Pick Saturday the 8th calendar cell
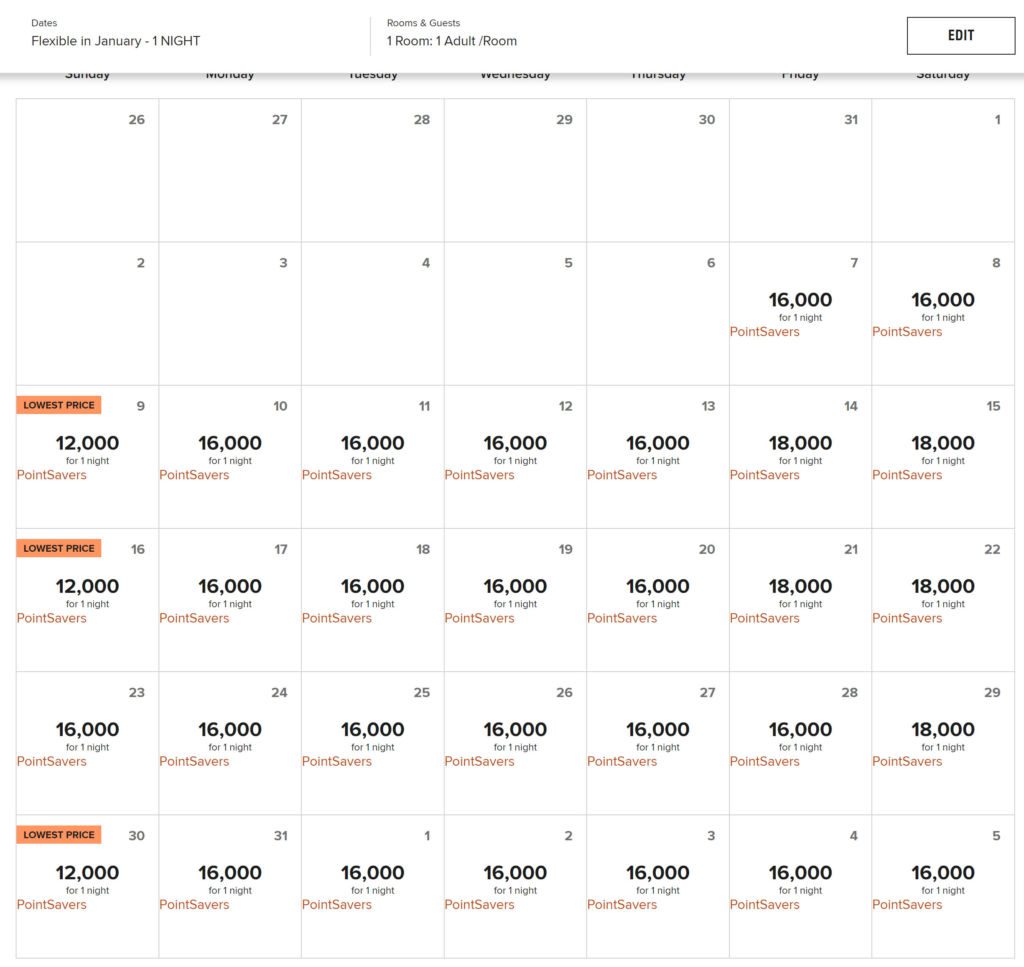 pyautogui.click(x=942, y=313)
